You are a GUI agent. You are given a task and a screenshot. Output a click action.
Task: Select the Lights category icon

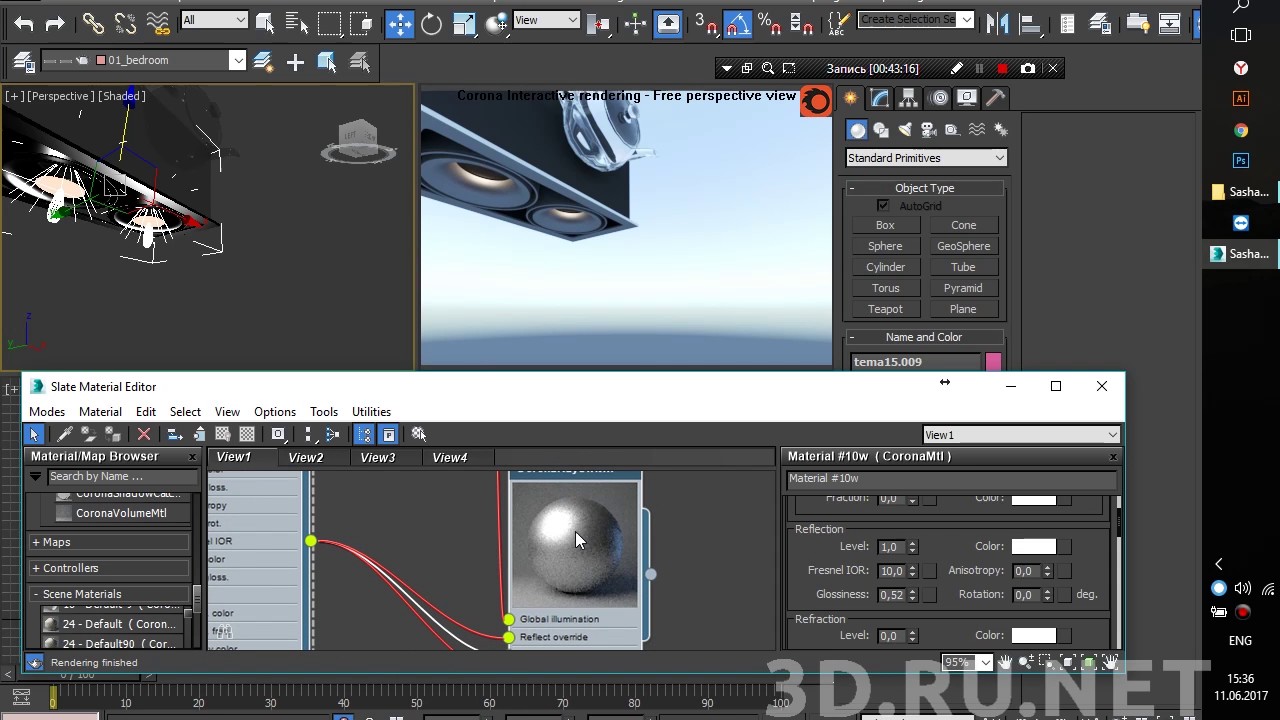tap(904, 130)
